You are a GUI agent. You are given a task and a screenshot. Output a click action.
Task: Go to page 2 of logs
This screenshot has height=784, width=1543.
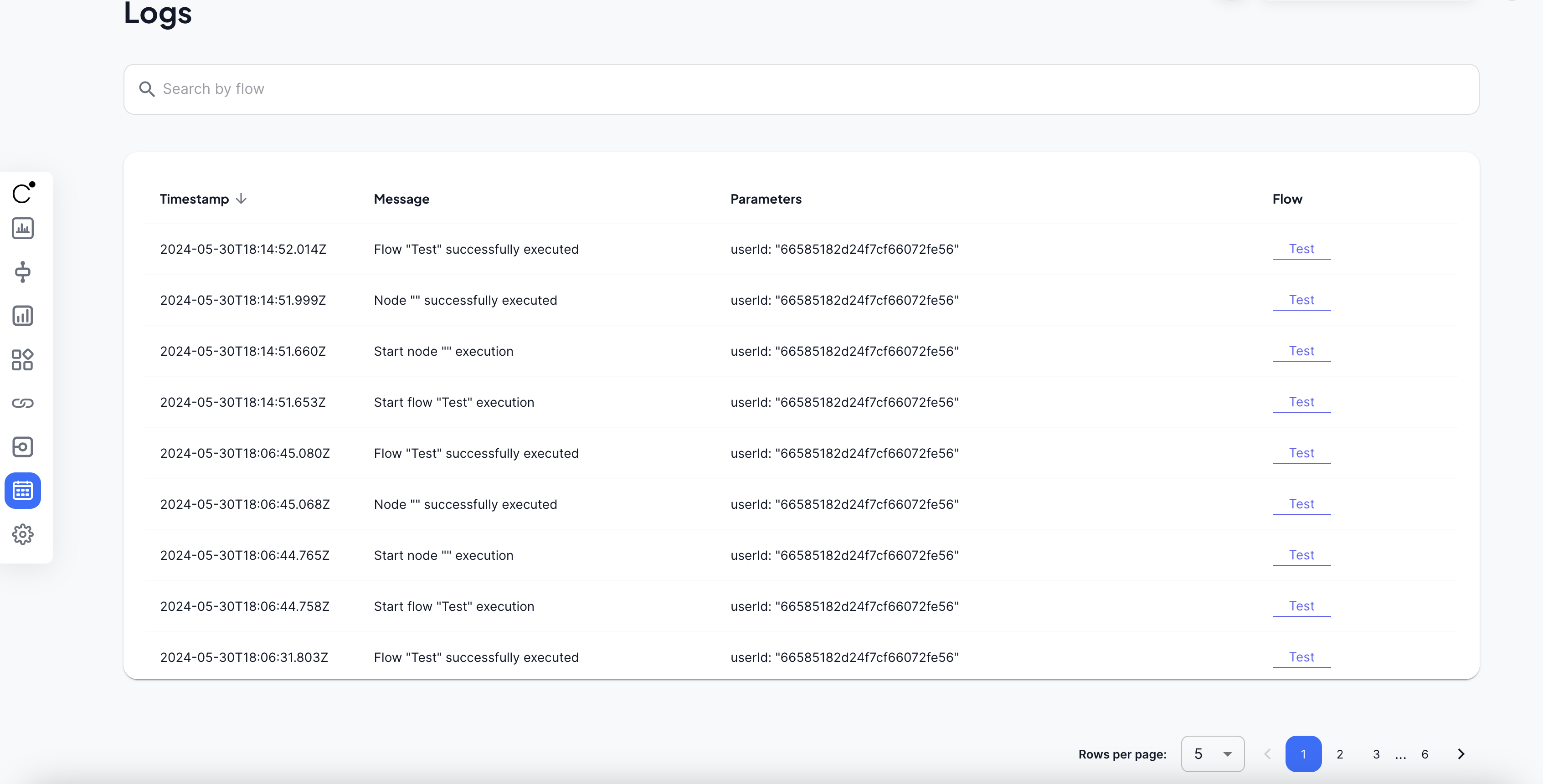click(x=1340, y=754)
